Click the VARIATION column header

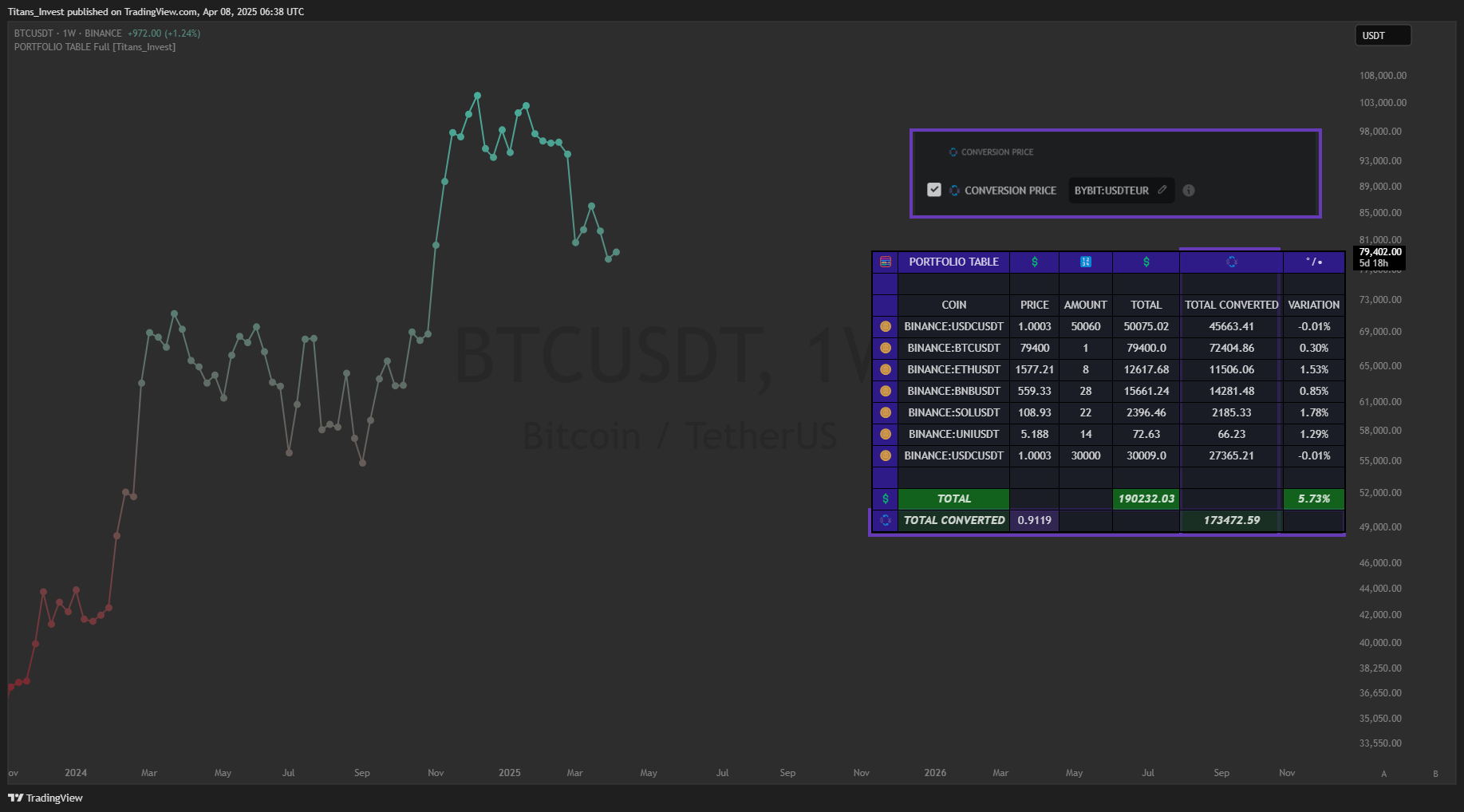(1314, 305)
